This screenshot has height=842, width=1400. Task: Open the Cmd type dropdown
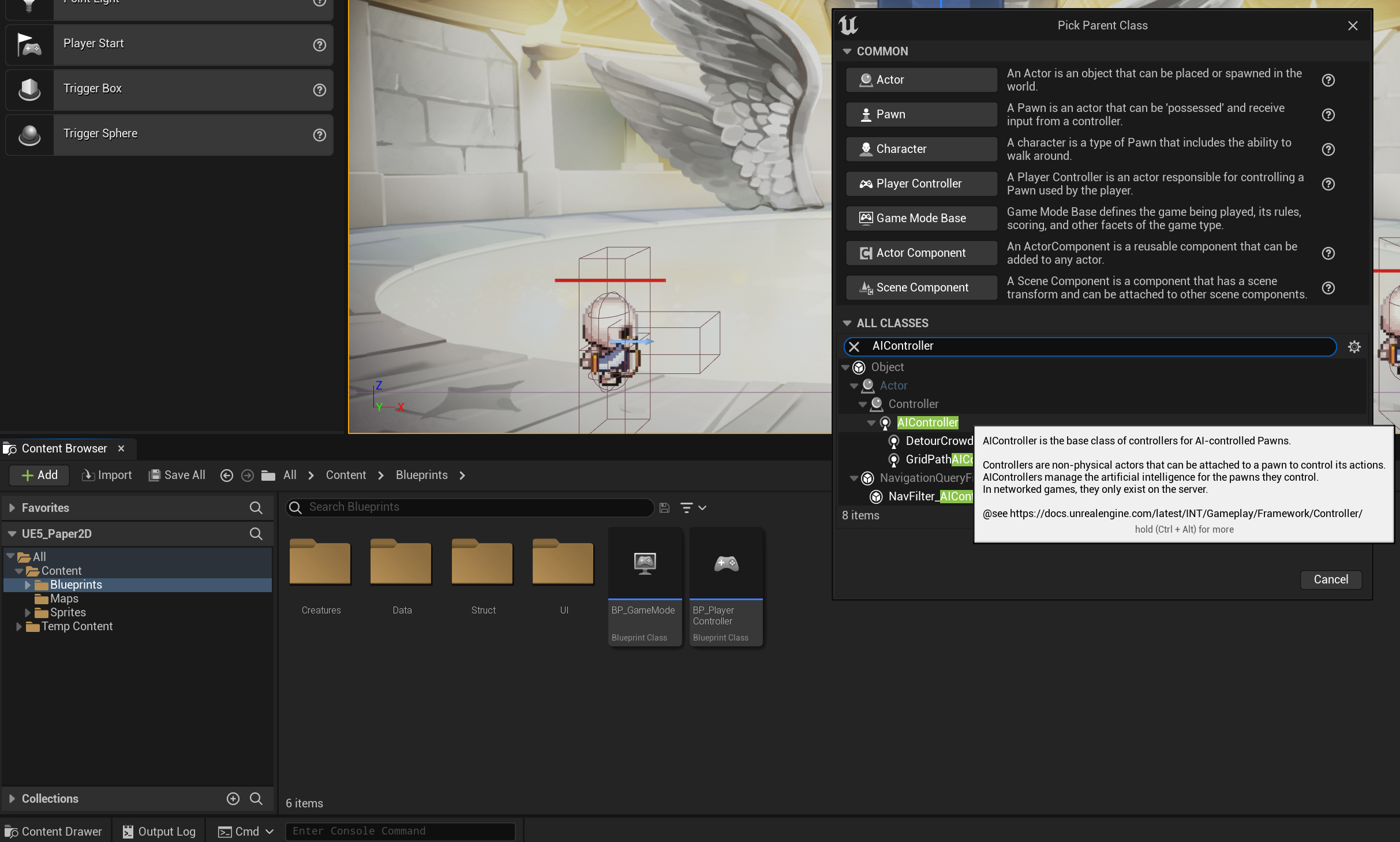245,832
